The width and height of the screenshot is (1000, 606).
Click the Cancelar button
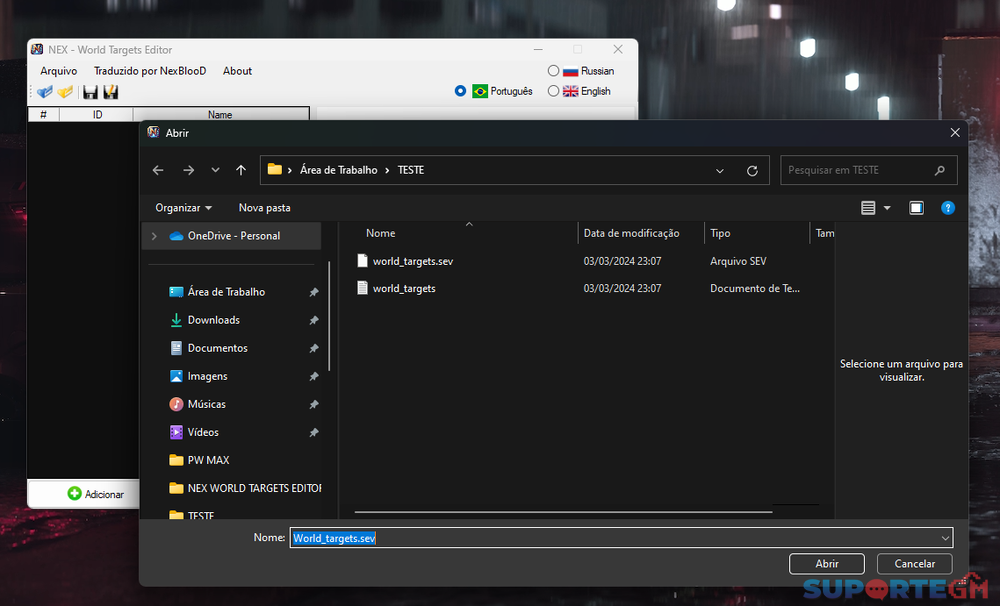914,564
